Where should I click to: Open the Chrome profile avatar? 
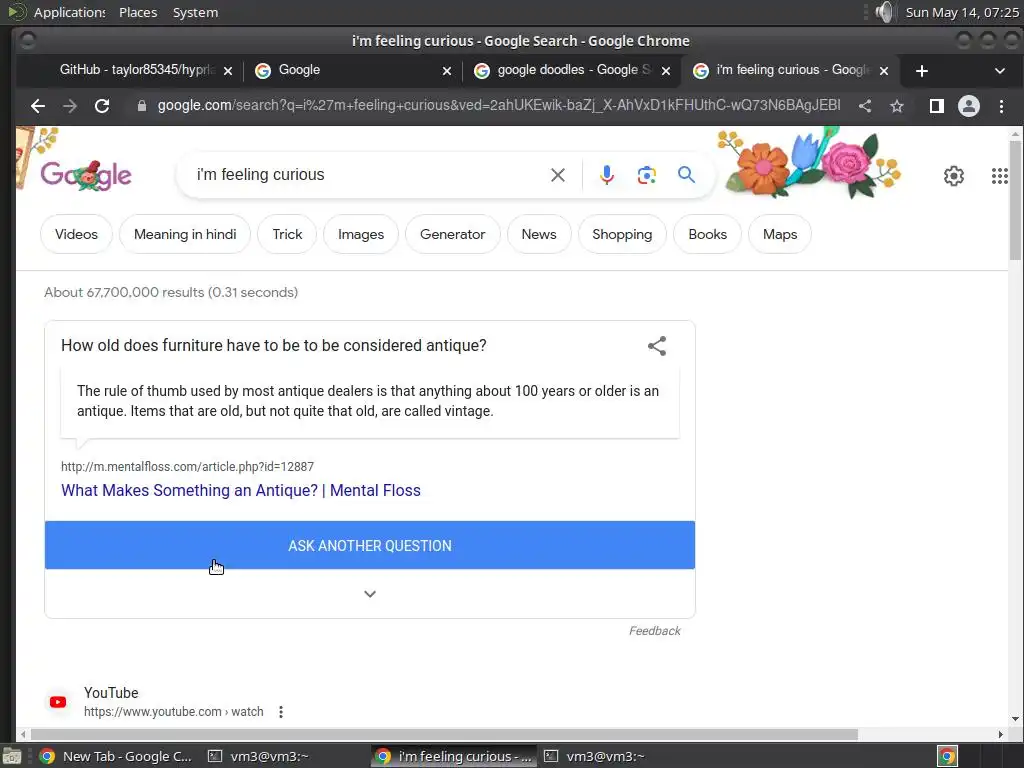tap(968, 106)
